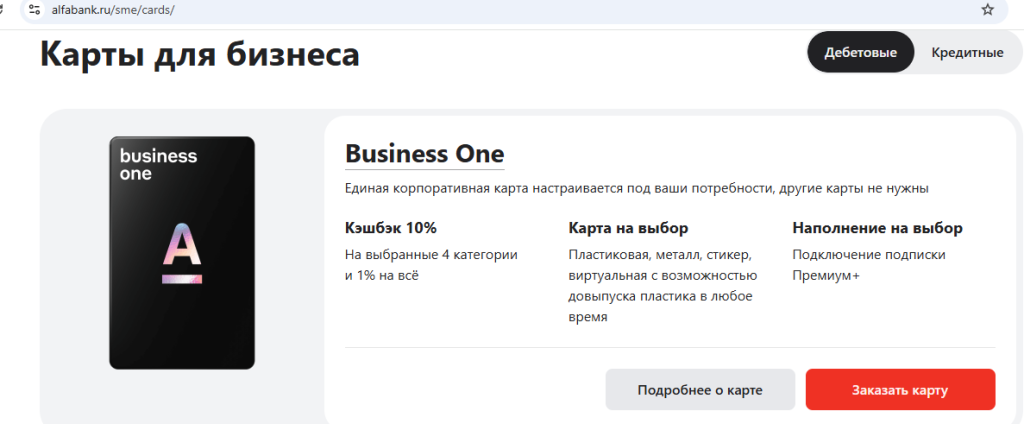
Task: Click the black Business One card image
Action: click(x=182, y=300)
